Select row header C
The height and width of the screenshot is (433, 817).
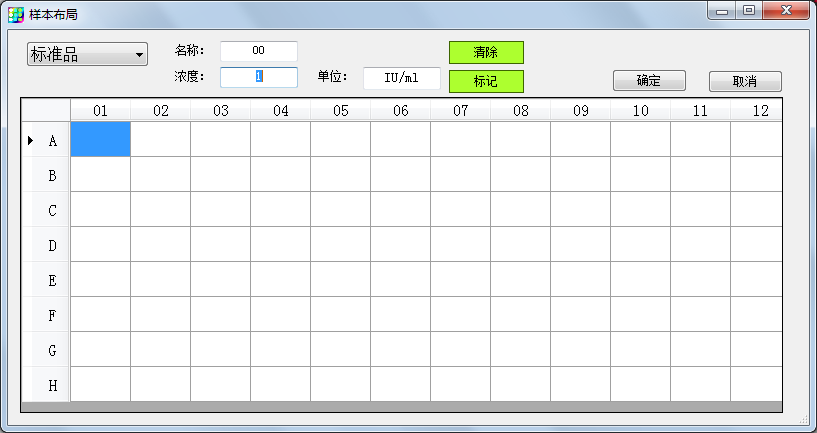click(46, 209)
